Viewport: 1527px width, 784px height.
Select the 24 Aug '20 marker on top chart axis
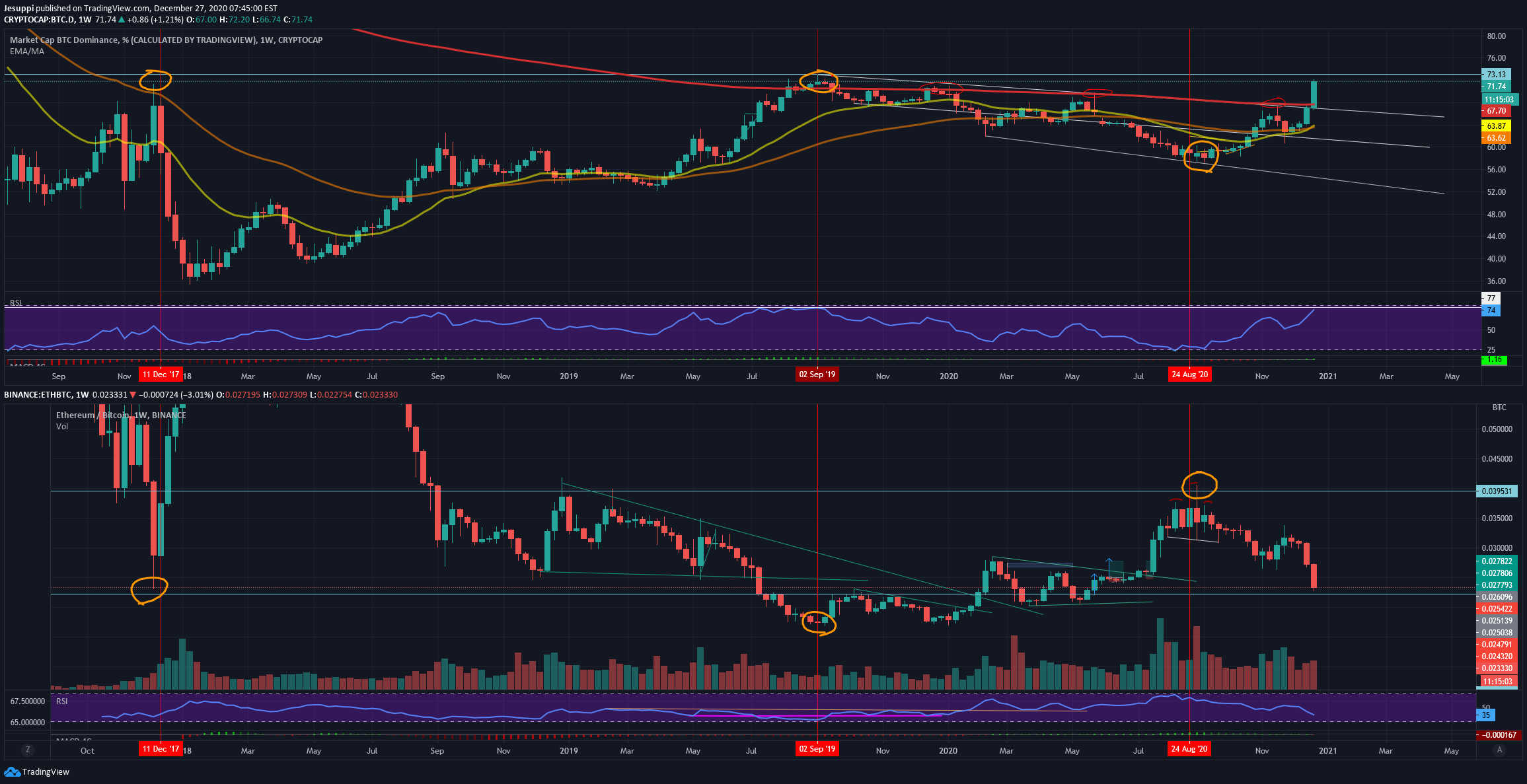pos(1189,374)
